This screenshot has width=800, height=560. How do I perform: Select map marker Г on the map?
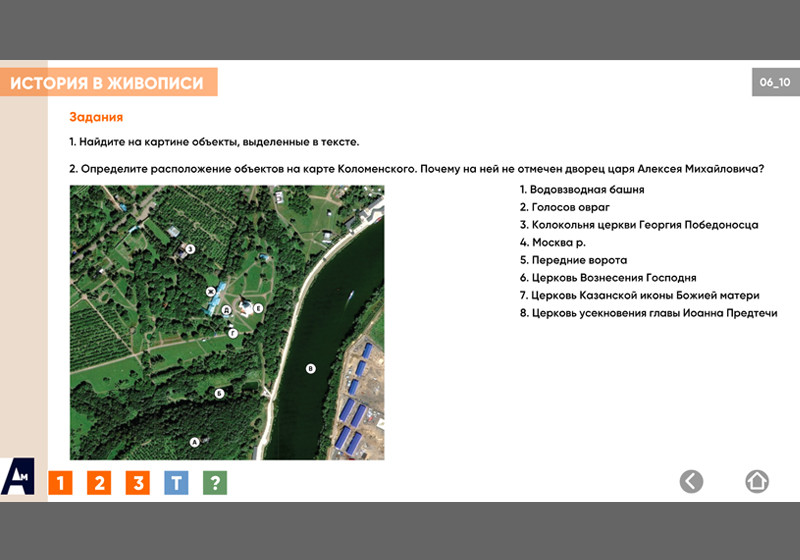click(233, 333)
